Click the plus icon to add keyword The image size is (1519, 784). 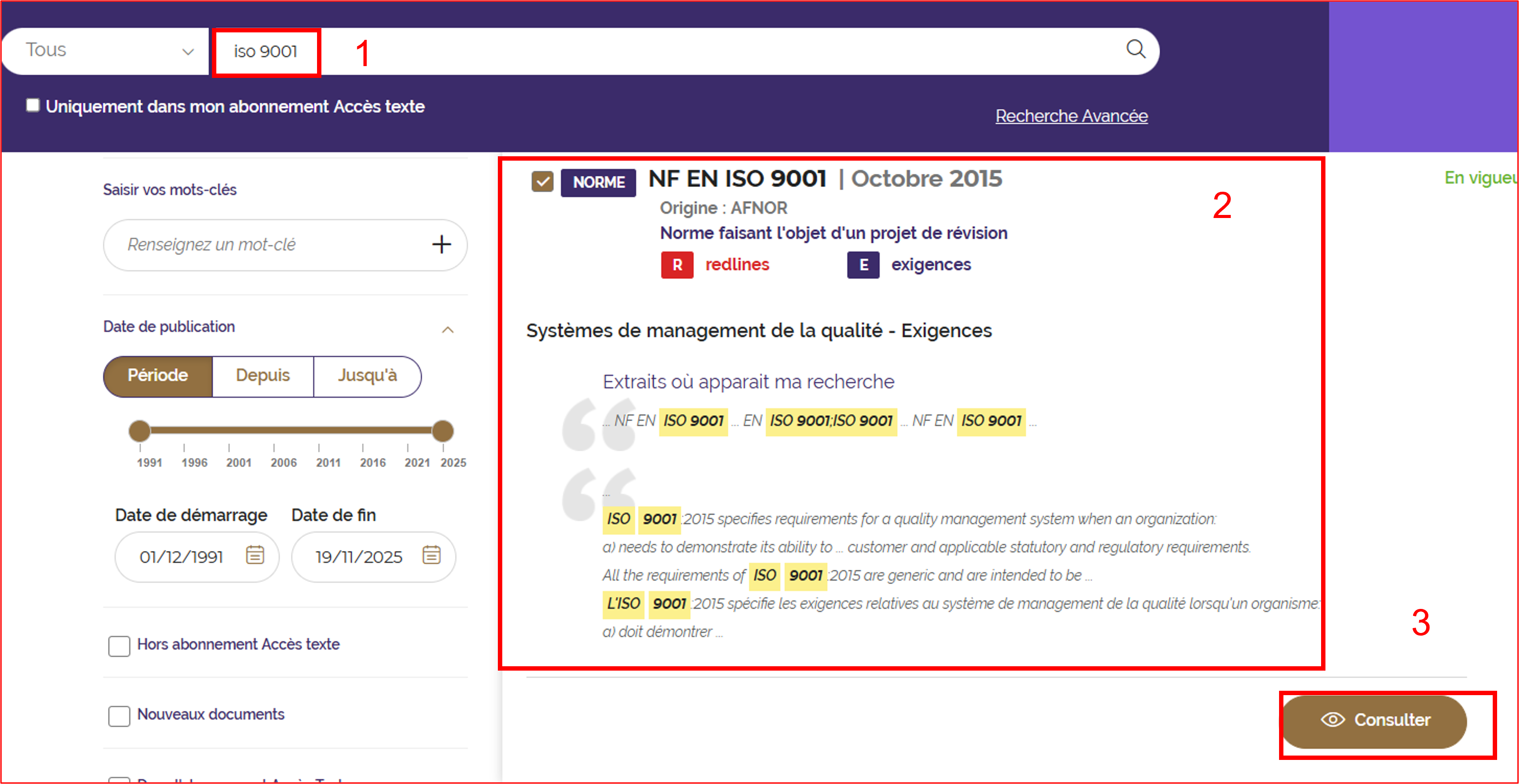coord(442,245)
